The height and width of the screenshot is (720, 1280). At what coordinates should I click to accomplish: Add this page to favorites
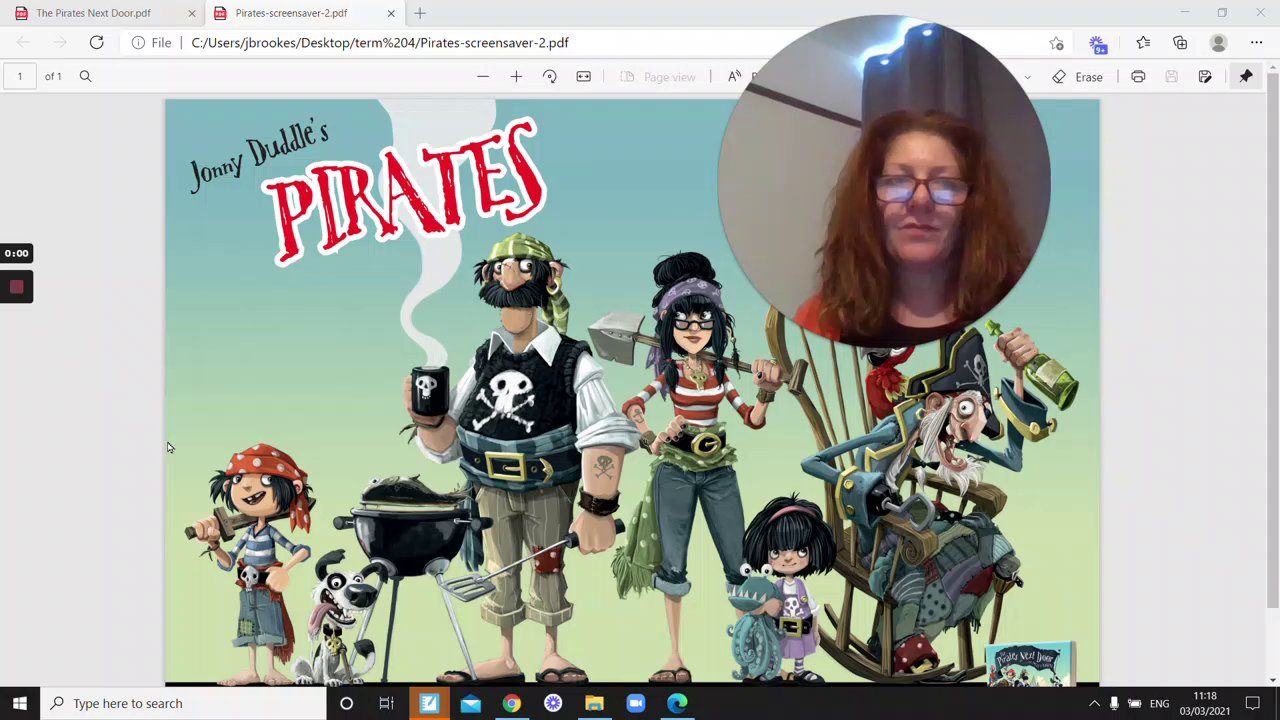(x=1056, y=42)
